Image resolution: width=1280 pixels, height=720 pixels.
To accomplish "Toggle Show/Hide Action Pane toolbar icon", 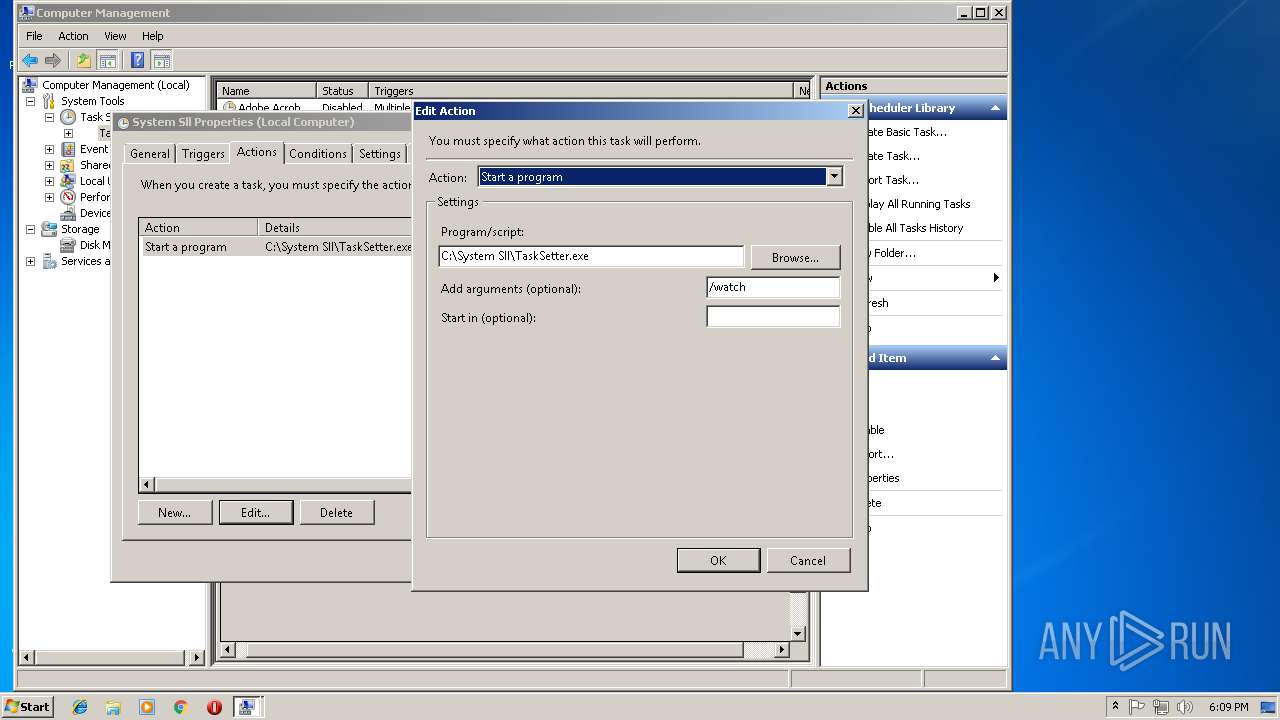I will coord(161,60).
